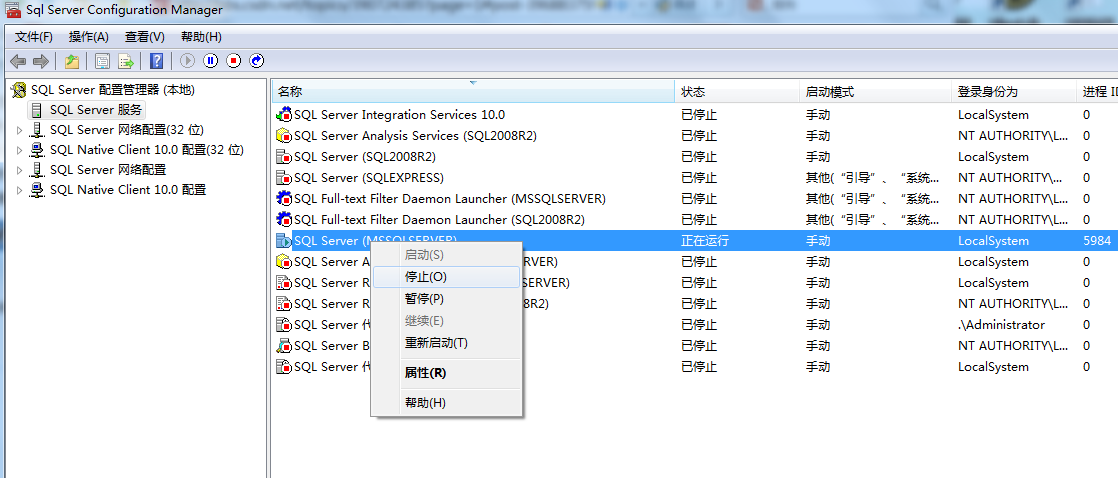Select the SQL Server Integration Services 10.0 row
The image size is (1118, 478).
point(399,115)
